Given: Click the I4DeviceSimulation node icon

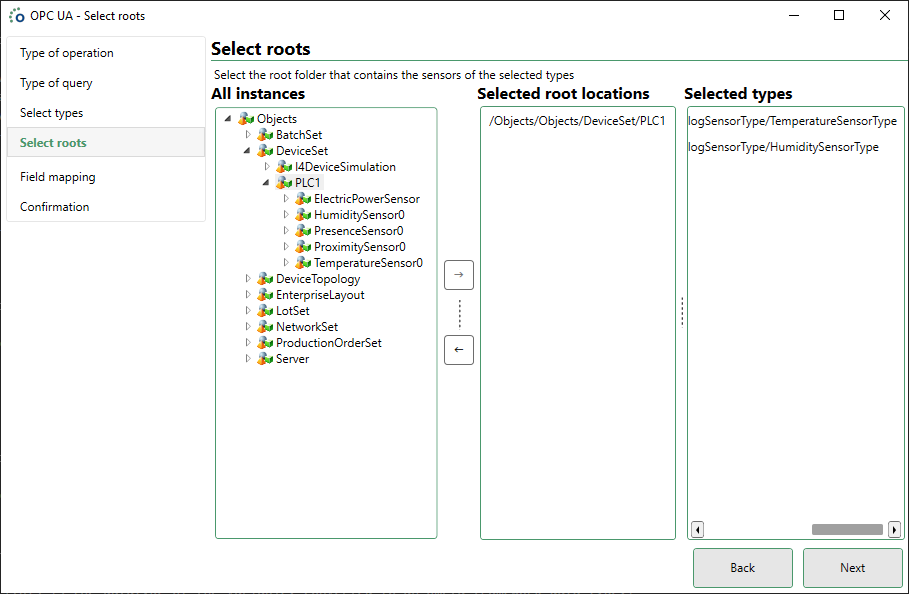Looking at the screenshot, I should [284, 167].
